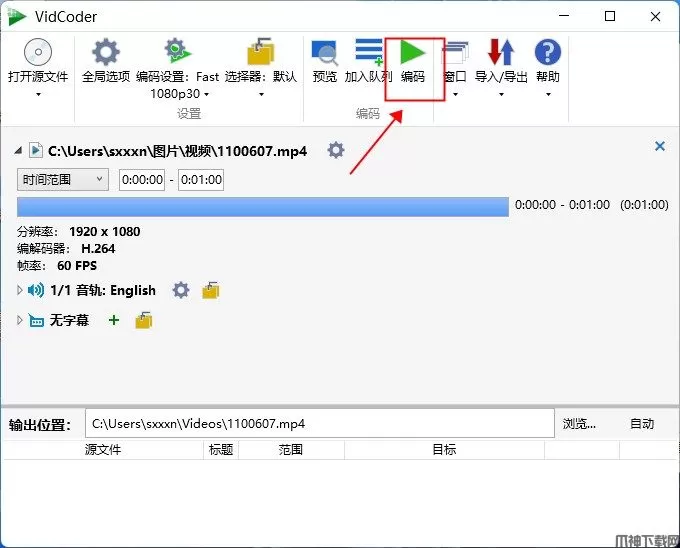
Task: Open the 选择器 dropdown arrow
Action: click(x=261, y=94)
